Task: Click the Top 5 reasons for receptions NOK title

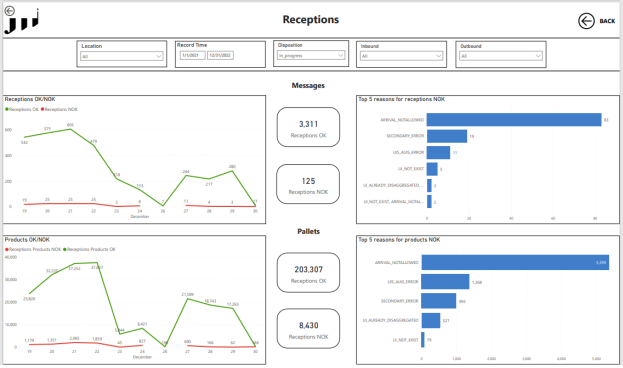Action: click(x=401, y=99)
